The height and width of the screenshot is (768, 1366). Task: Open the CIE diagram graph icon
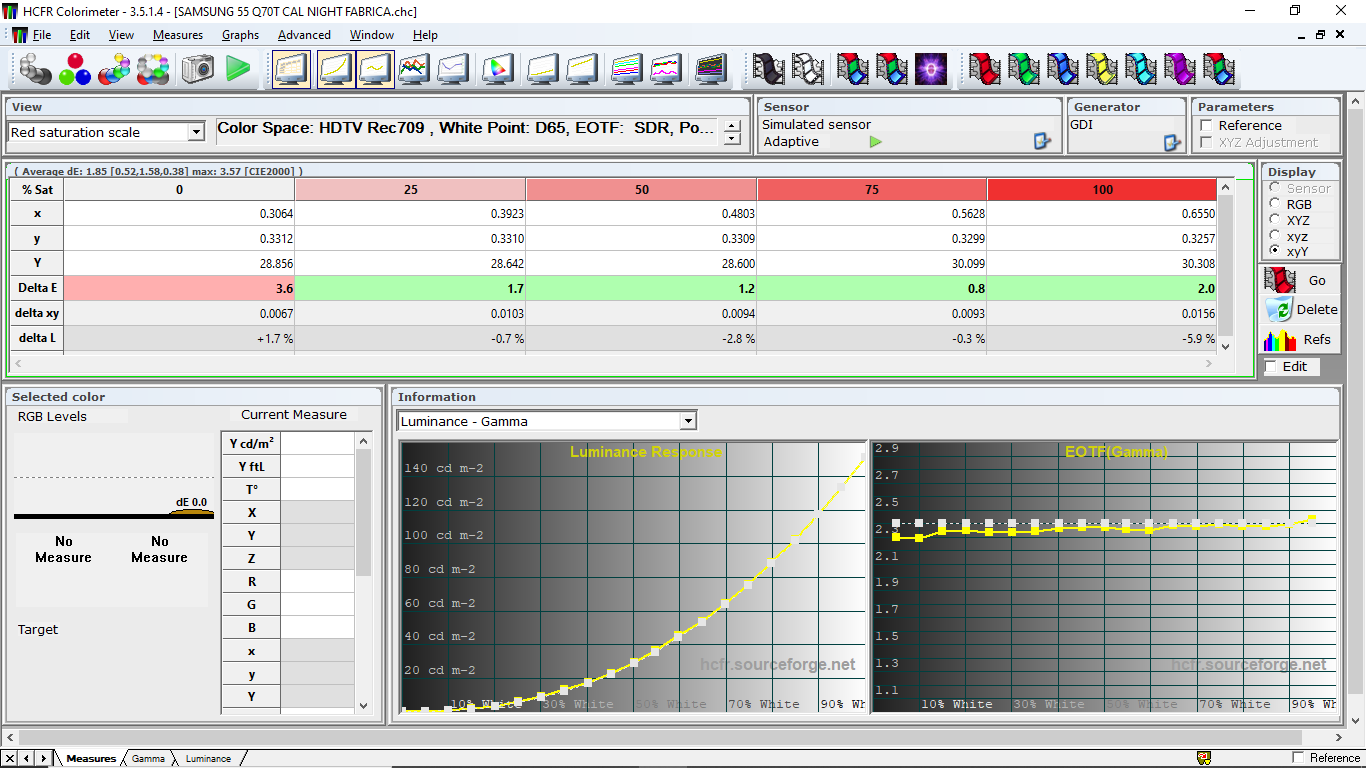pyautogui.click(x=497, y=69)
